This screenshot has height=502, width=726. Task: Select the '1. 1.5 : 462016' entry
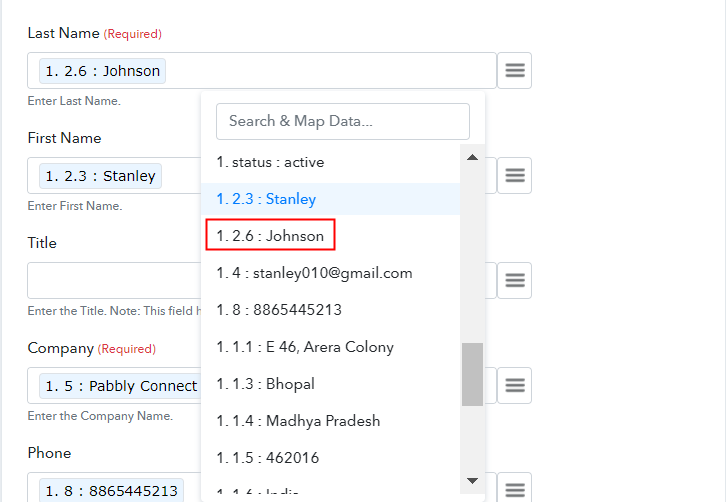pos(267,458)
